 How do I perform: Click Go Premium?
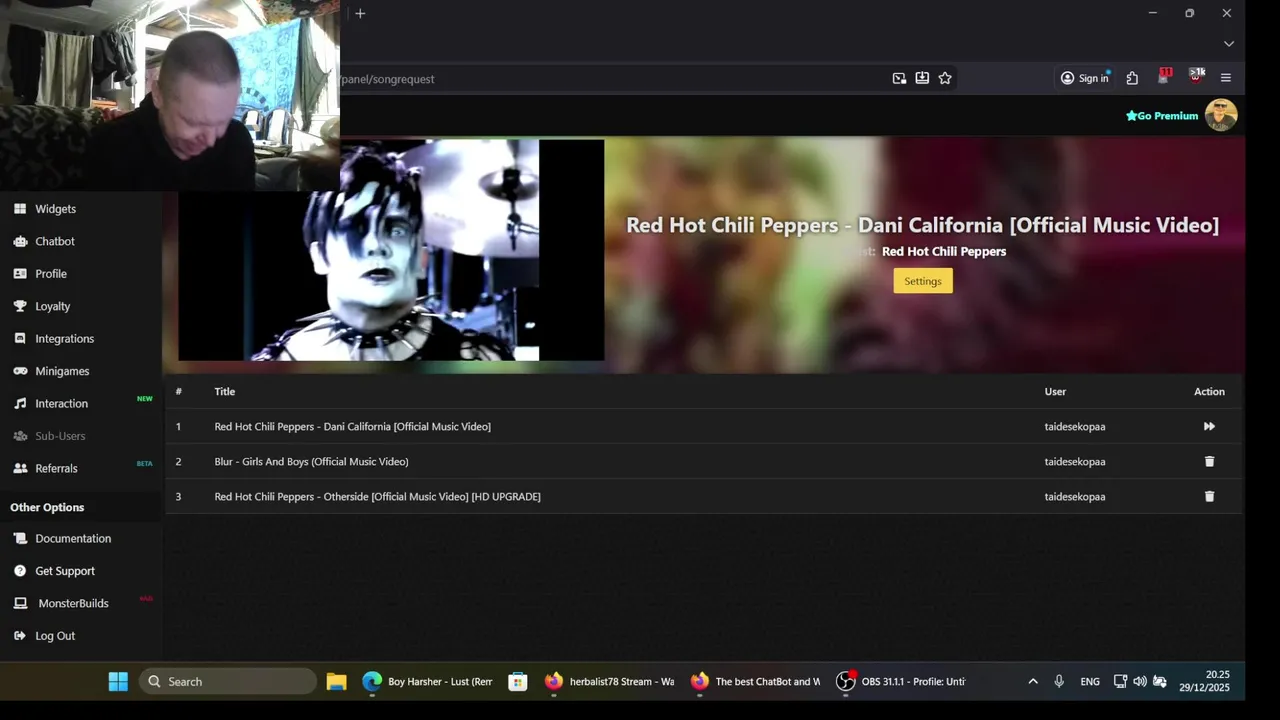point(1162,116)
